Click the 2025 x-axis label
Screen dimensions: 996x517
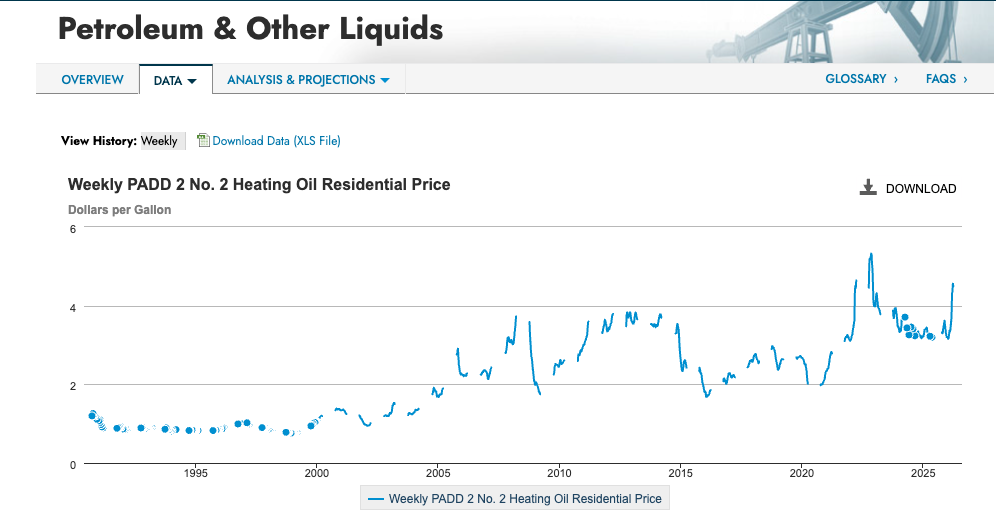(x=923, y=473)
